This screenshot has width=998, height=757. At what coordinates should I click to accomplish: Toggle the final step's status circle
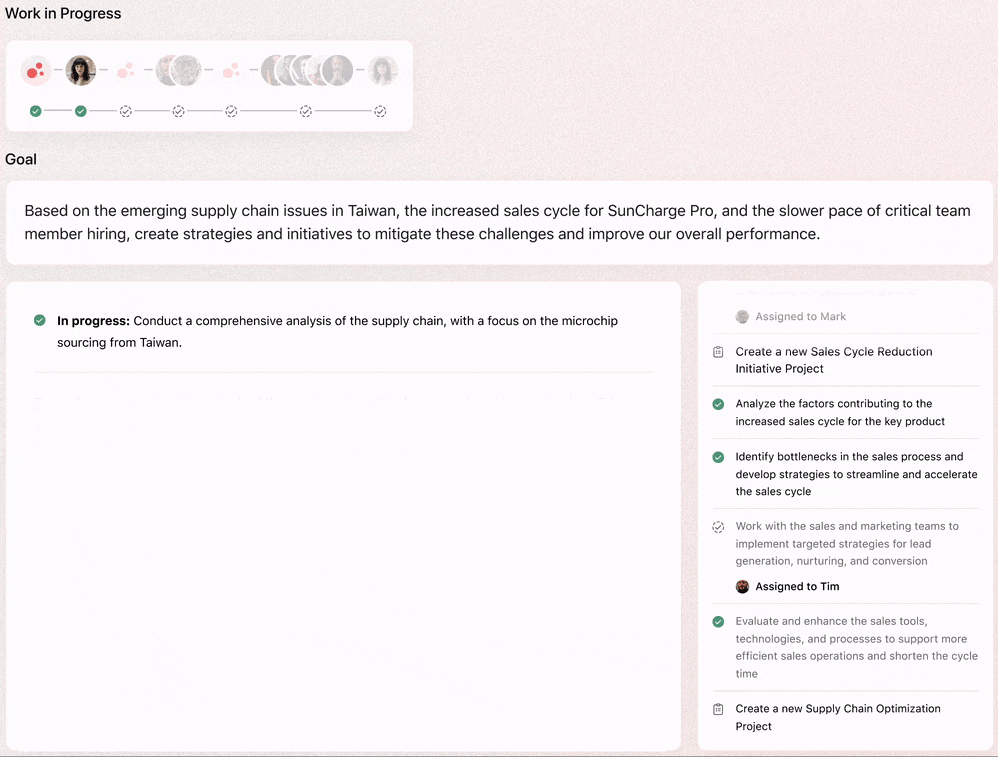pyautogui.click(x=380, y=111)
